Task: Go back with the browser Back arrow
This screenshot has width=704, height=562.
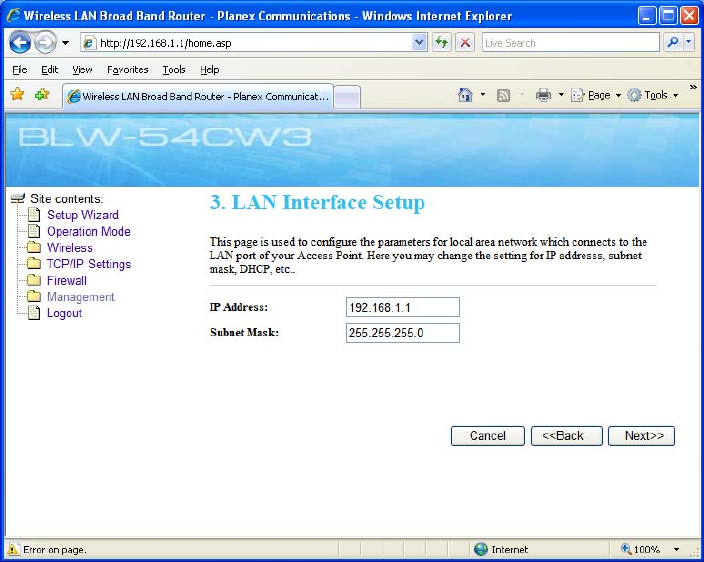Action: (x=20, y=43)
